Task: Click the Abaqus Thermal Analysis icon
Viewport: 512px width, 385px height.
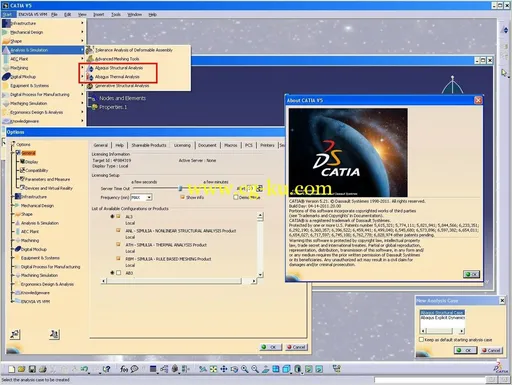Action: [x=90, y=77]
